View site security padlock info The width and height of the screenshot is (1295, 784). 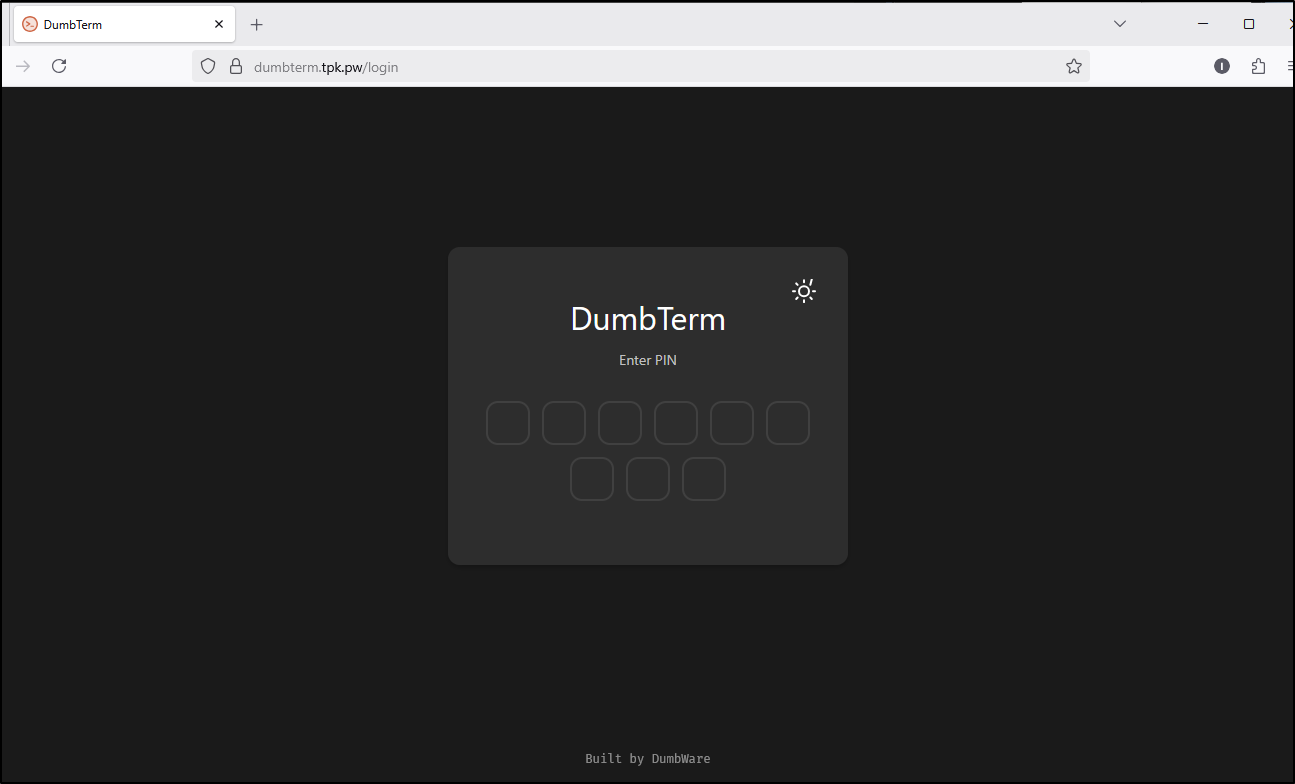coord(236,66)
